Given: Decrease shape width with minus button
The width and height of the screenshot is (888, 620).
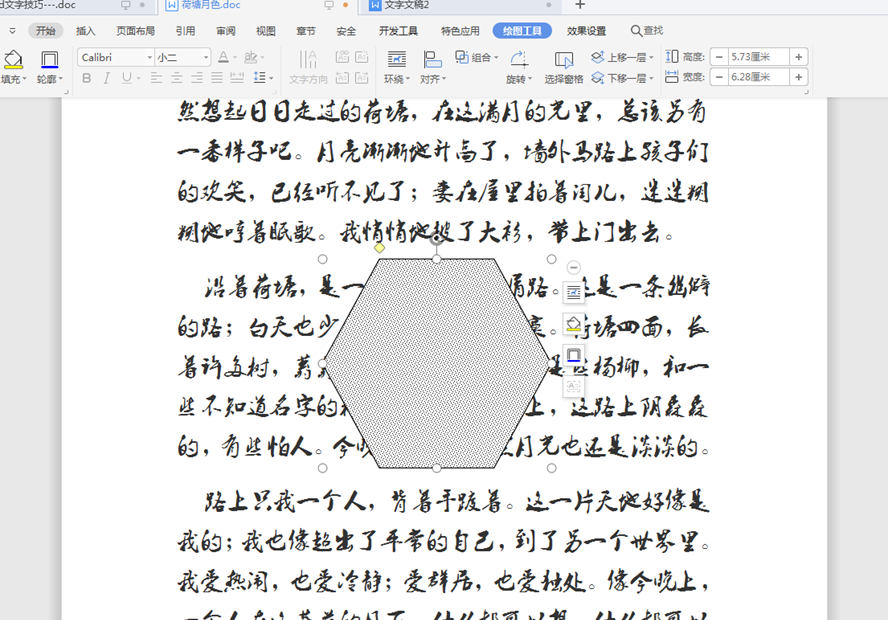Looking at the screenshot, I should 719,77.
